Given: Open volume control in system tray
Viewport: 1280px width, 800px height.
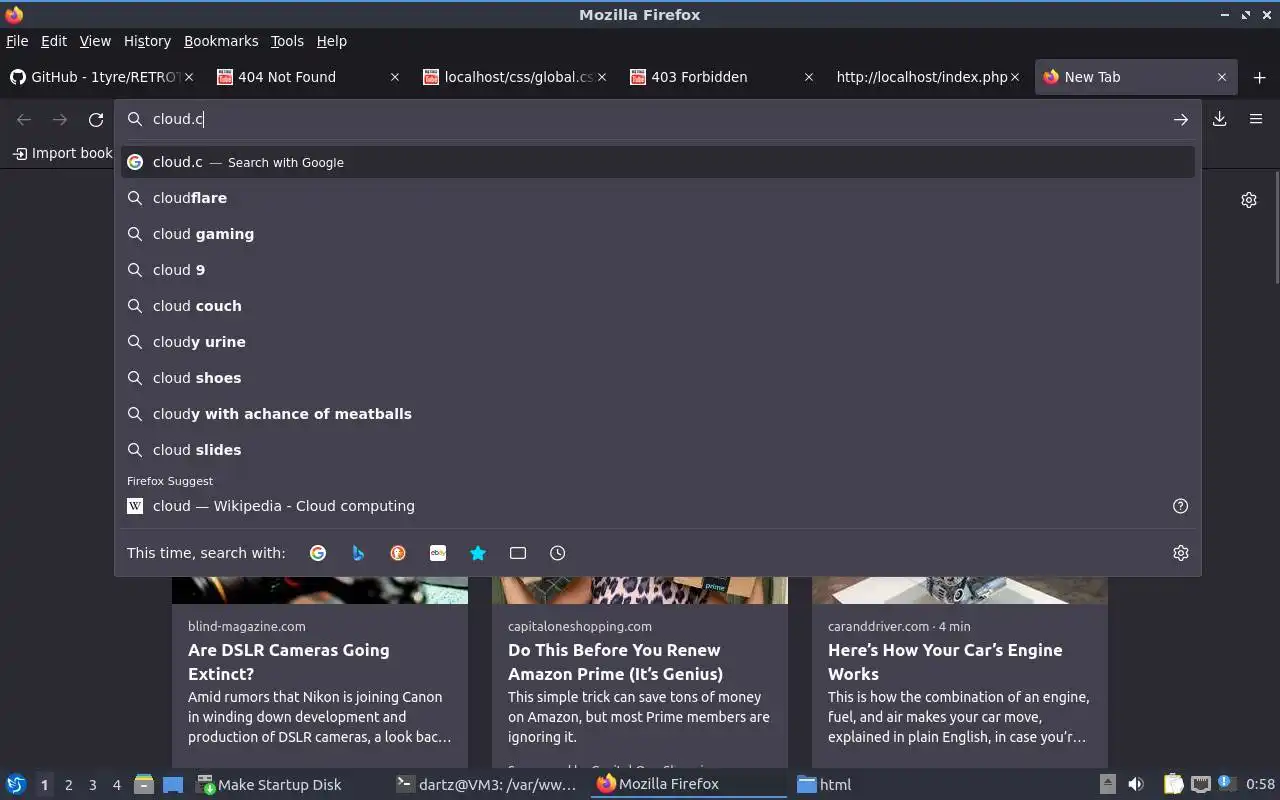Looking at the screenshot, I should [1136, 784].
